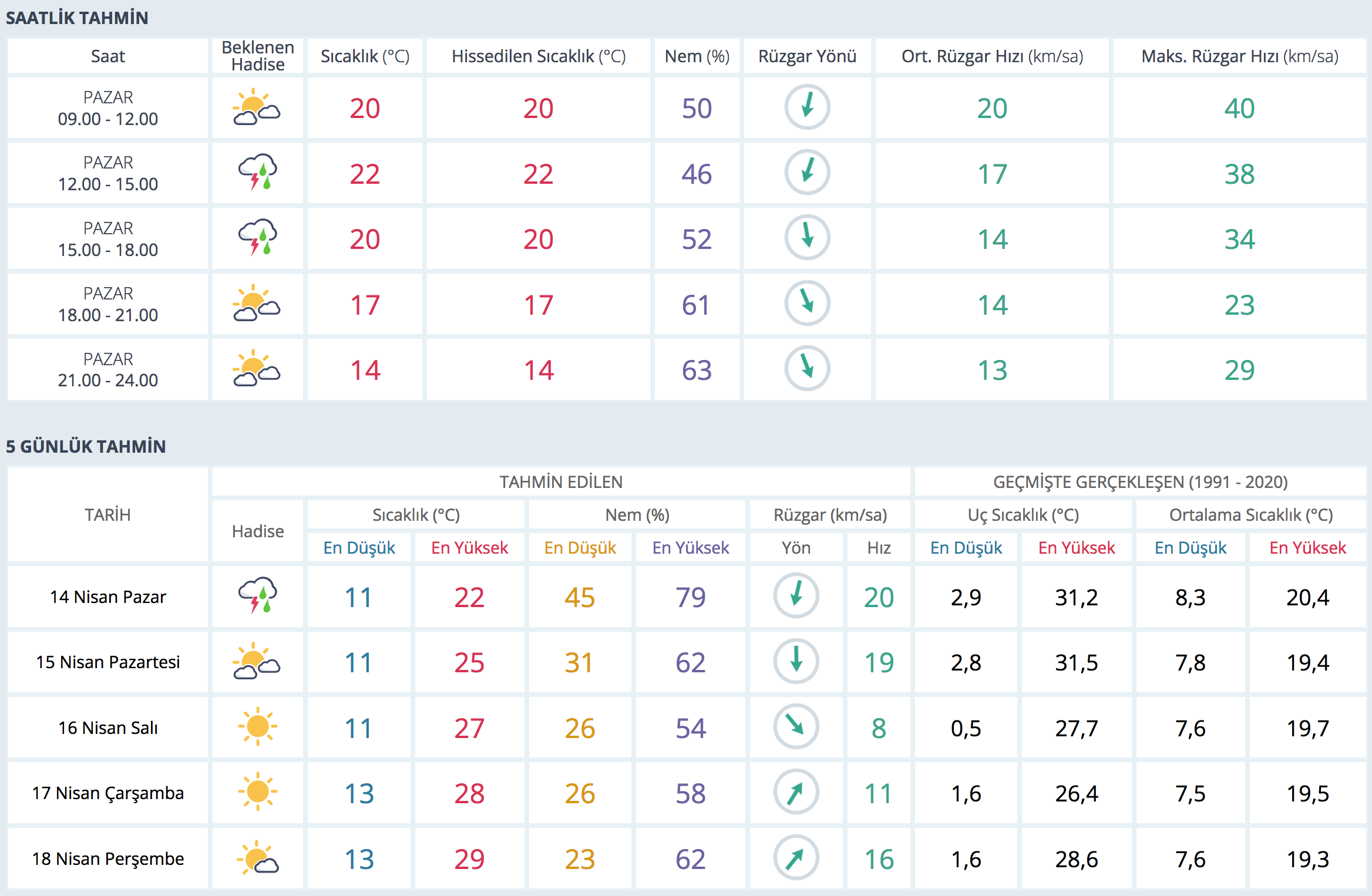Click the Maks. Rüzgar Hızı column header

point(1239,56)
